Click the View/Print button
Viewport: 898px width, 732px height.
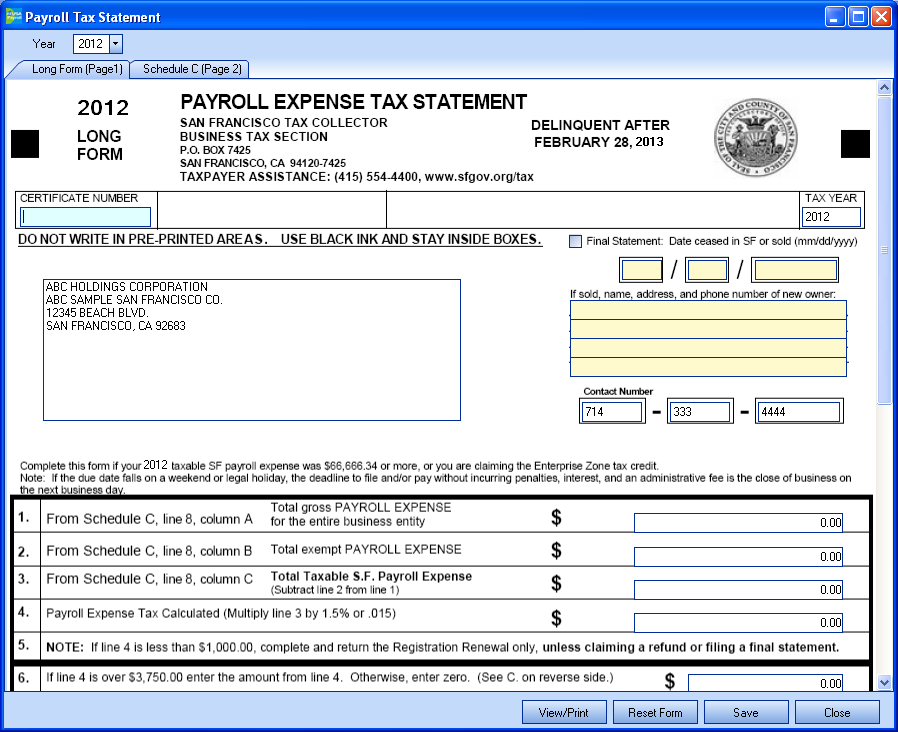pos(564,712)
